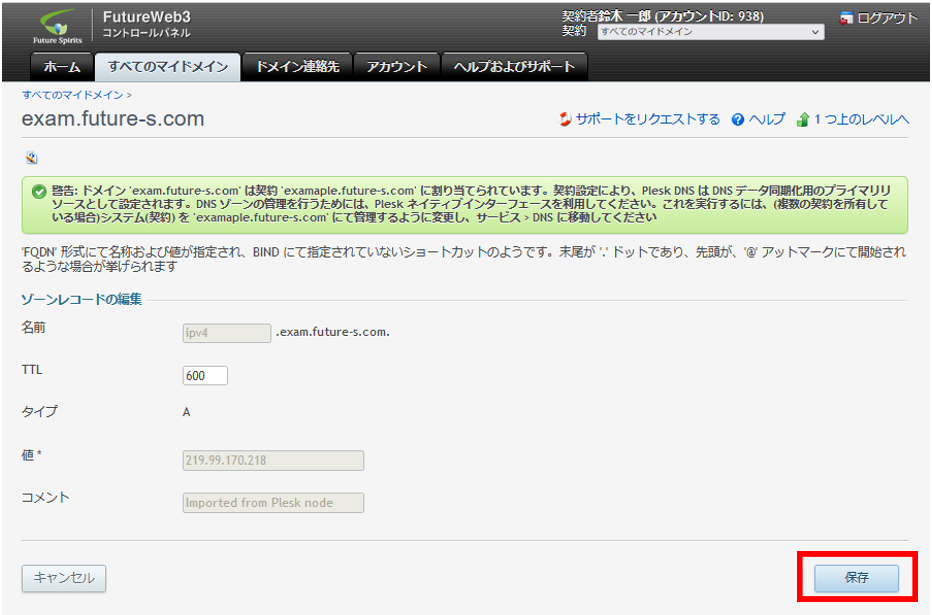Click サポートをリクエストする link

click(647, 119)
